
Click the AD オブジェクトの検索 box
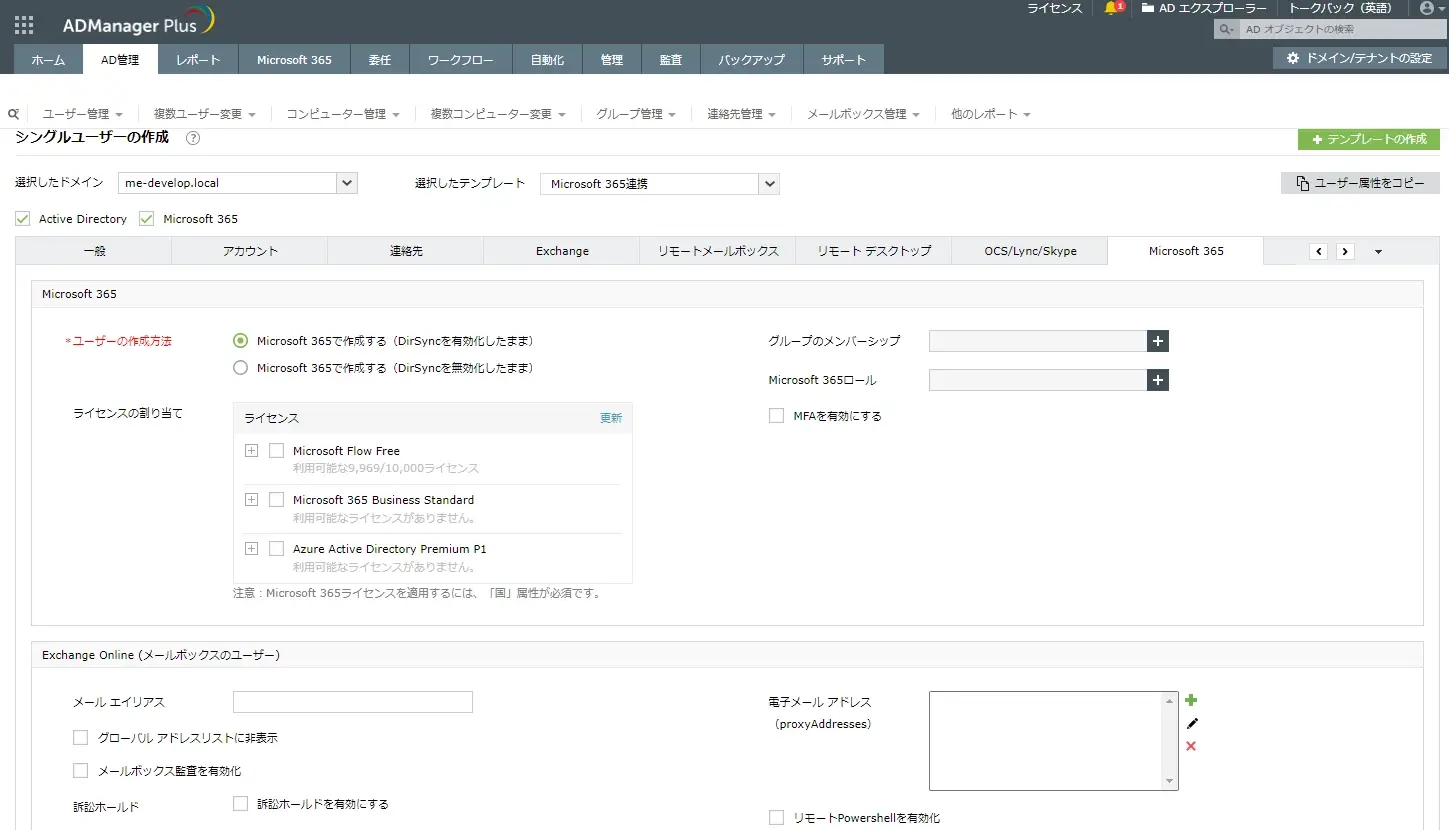click(1343, 30)
